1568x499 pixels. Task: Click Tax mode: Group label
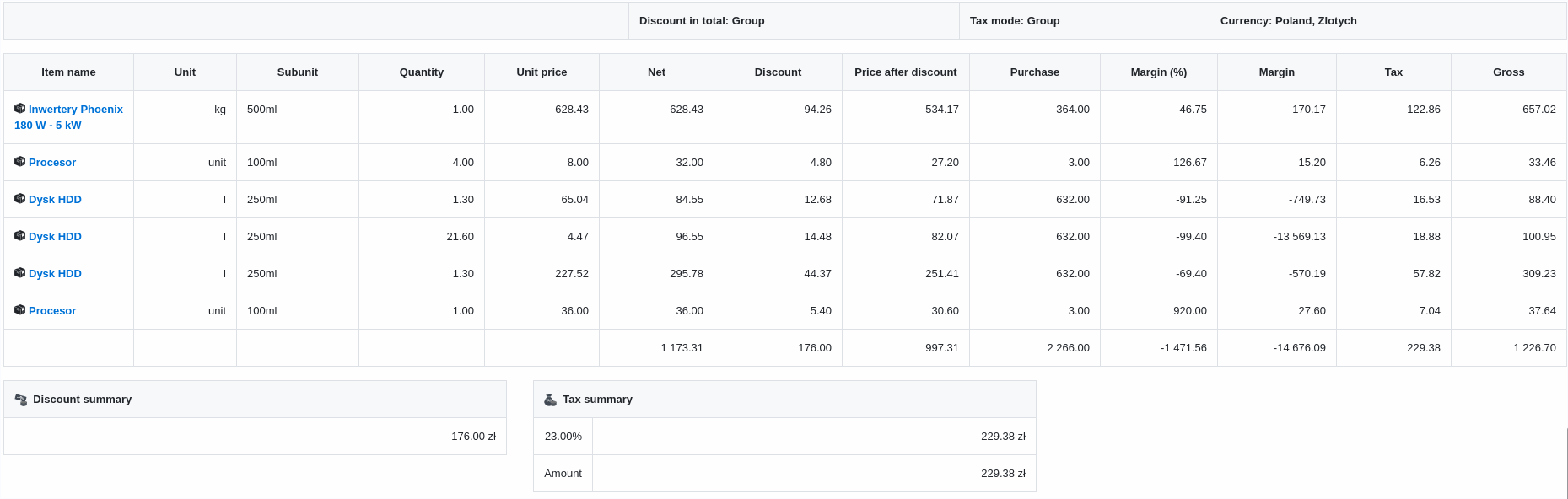(x=1015, y=21)
